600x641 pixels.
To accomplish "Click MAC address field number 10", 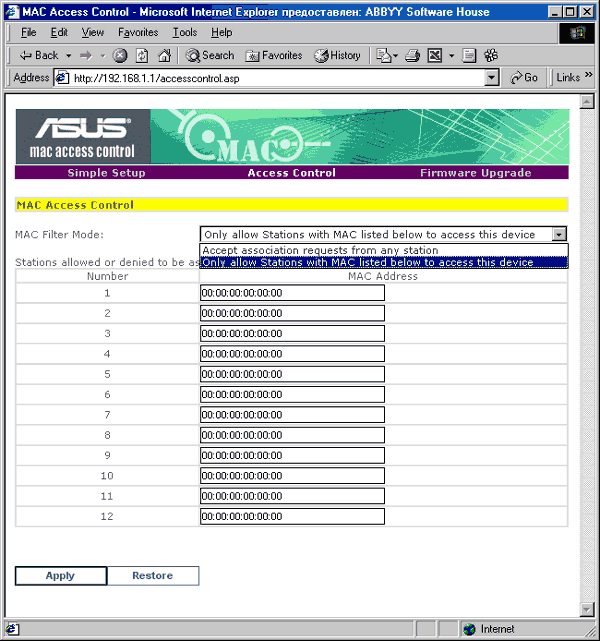I will click(292, 476).
